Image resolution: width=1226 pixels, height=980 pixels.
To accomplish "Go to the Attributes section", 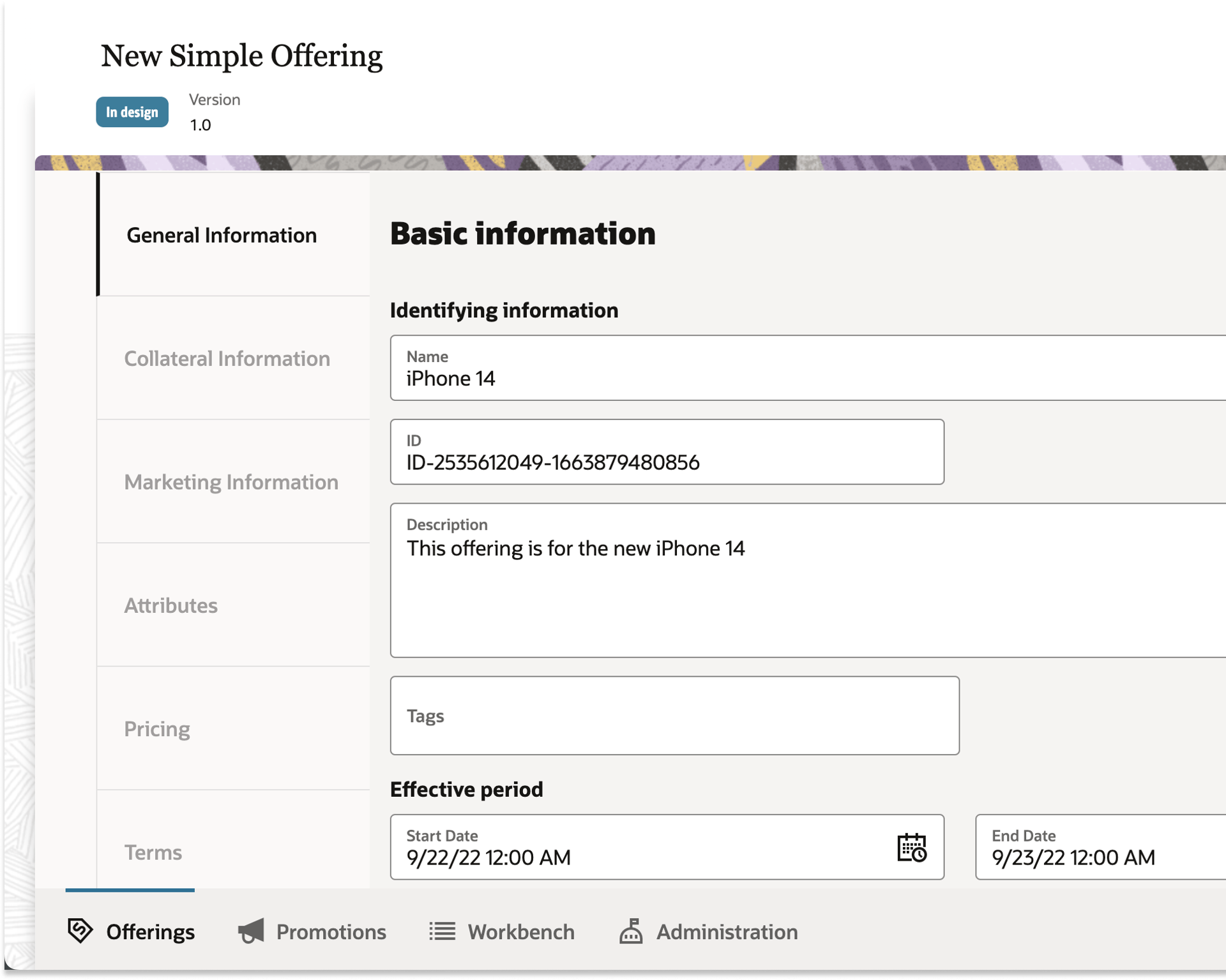I will (x=170, y=605).
